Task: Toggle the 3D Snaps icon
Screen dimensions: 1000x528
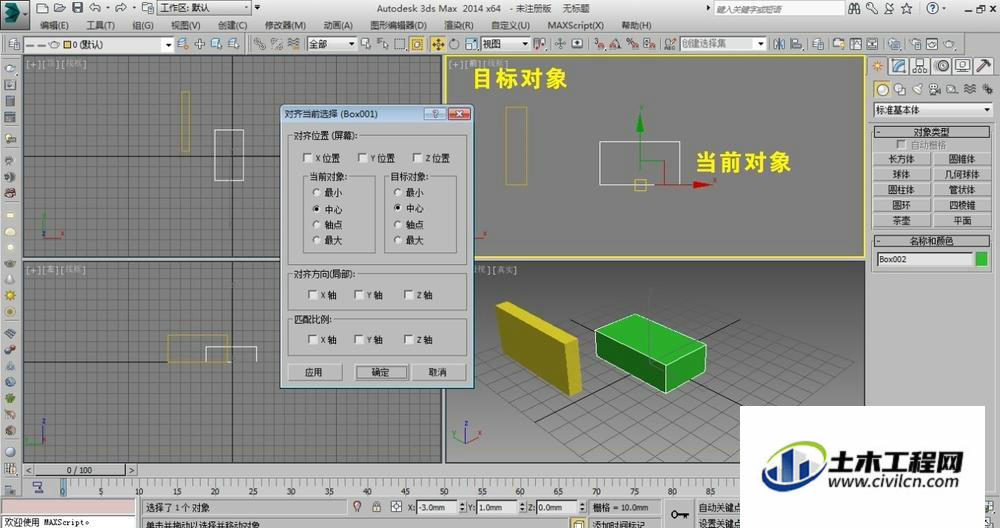Action: (599, 44)
